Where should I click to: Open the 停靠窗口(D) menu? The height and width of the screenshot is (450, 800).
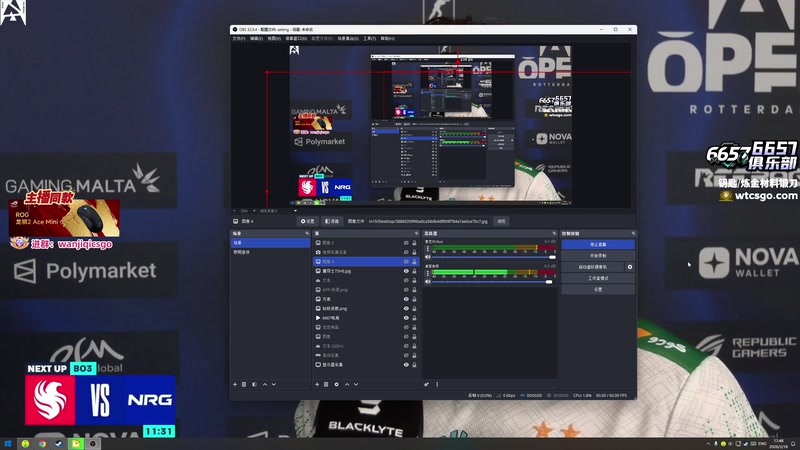296,39
